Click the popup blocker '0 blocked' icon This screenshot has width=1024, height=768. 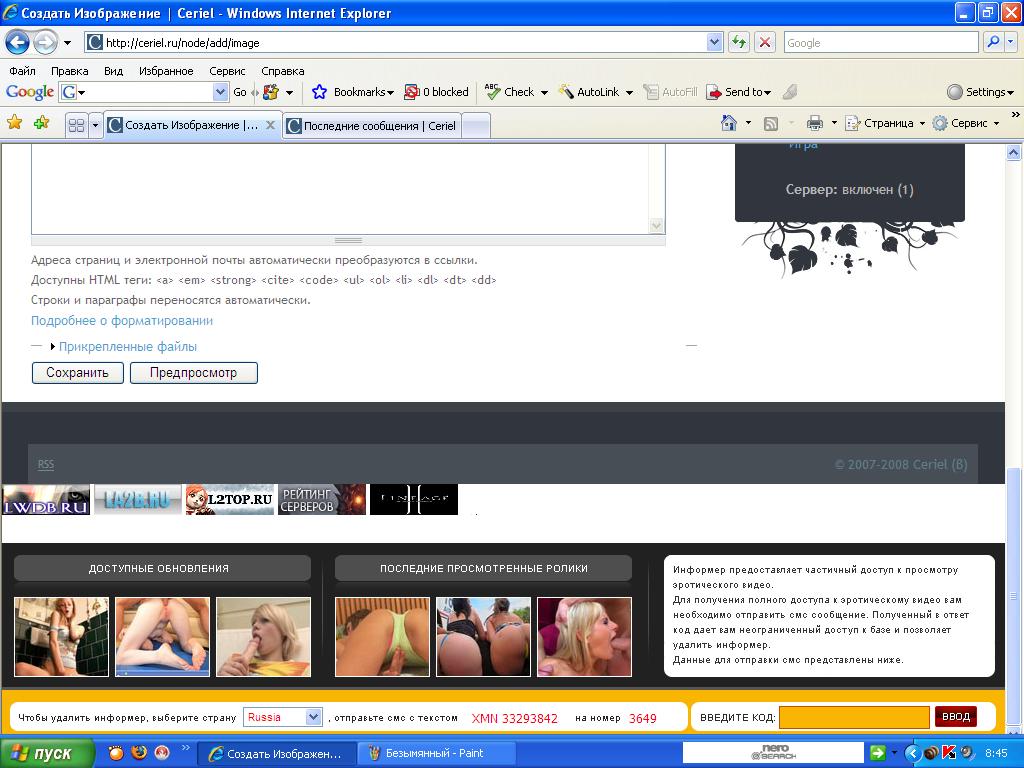click(x=411, y=92)
